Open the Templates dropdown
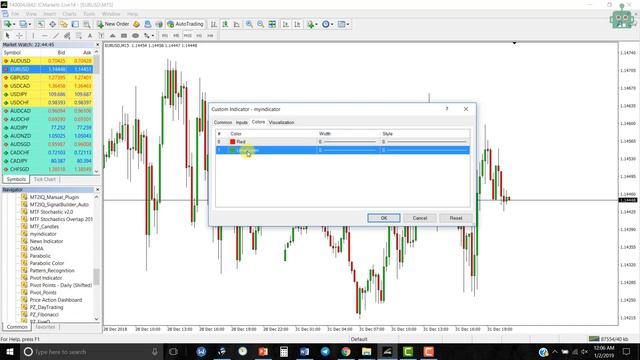This screenshot has width=640, height=360. [x=344, y=24]
